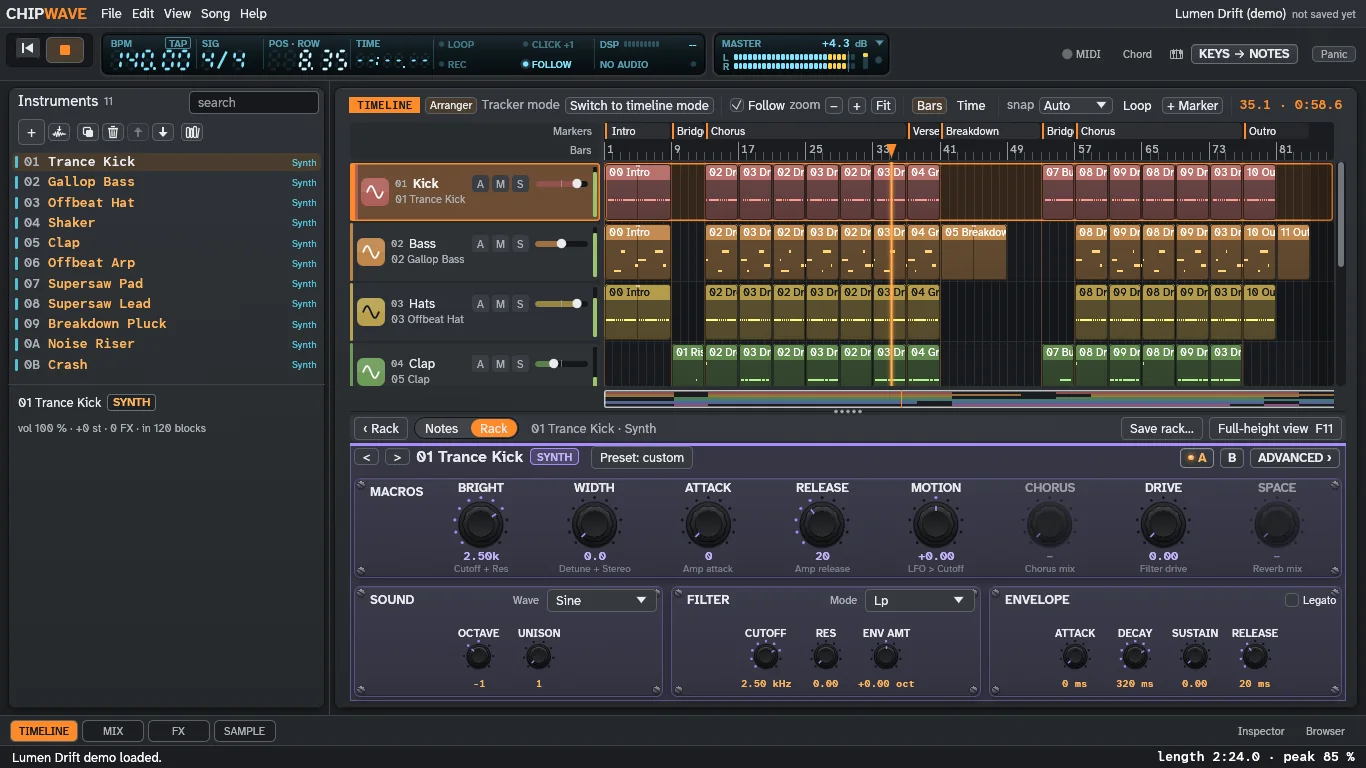Stop playback with the orange square button
Viewport: 1366px width, 768px height.
click(65, 49)
